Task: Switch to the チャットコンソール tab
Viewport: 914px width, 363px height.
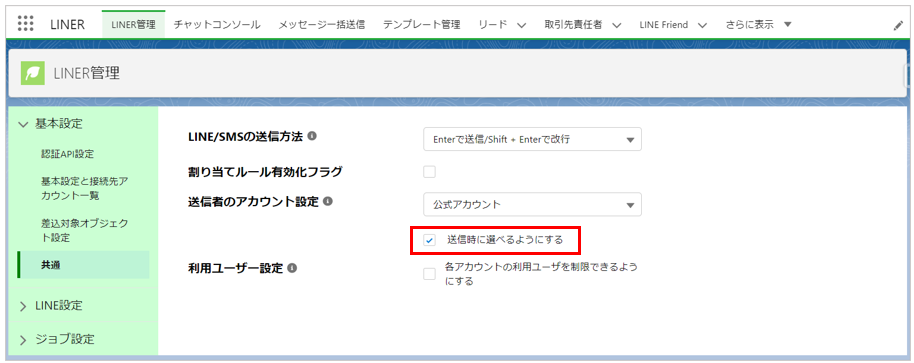Action: (217, 24)
